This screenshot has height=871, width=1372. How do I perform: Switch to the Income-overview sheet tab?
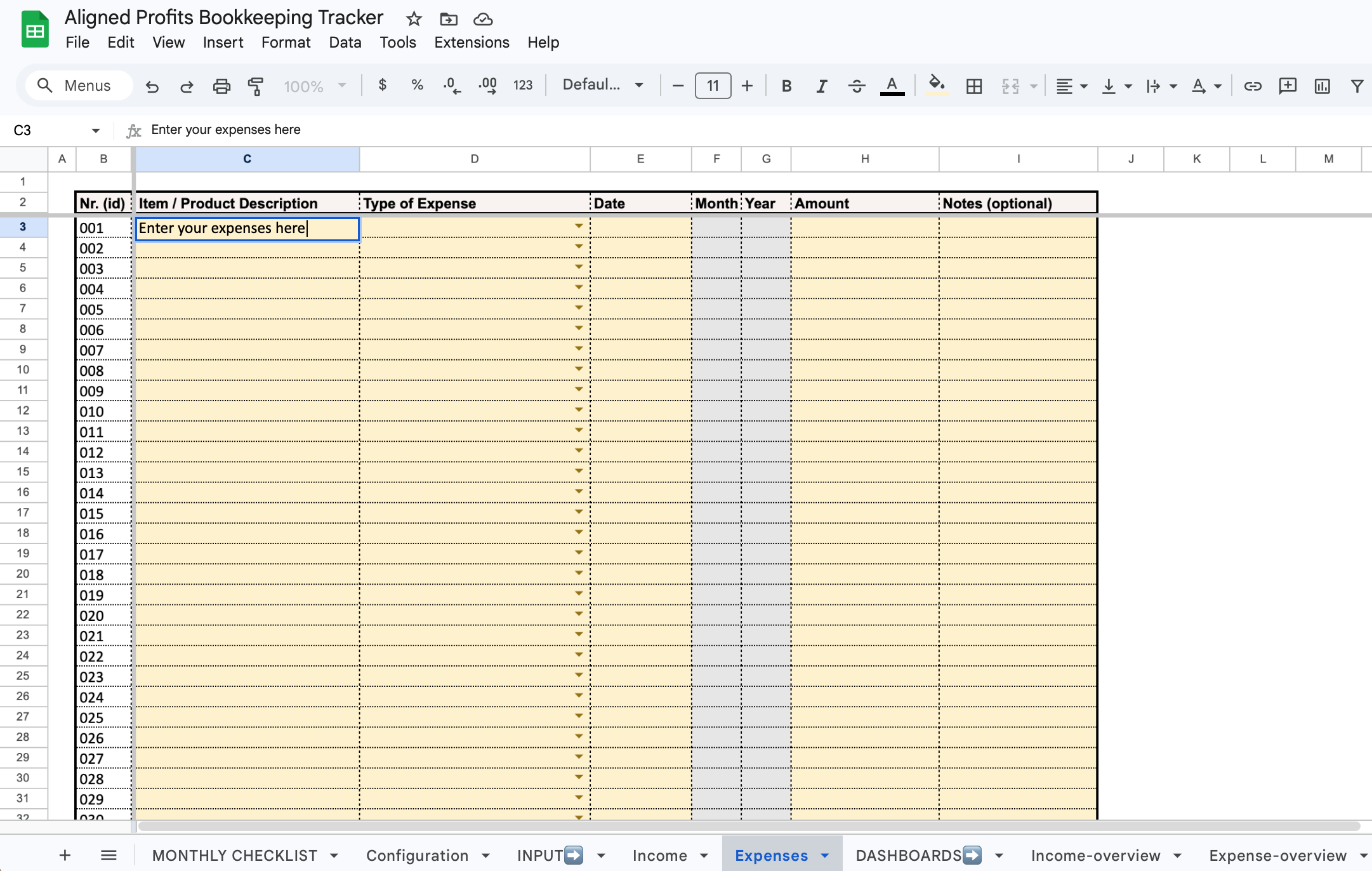coord(1095,855)
